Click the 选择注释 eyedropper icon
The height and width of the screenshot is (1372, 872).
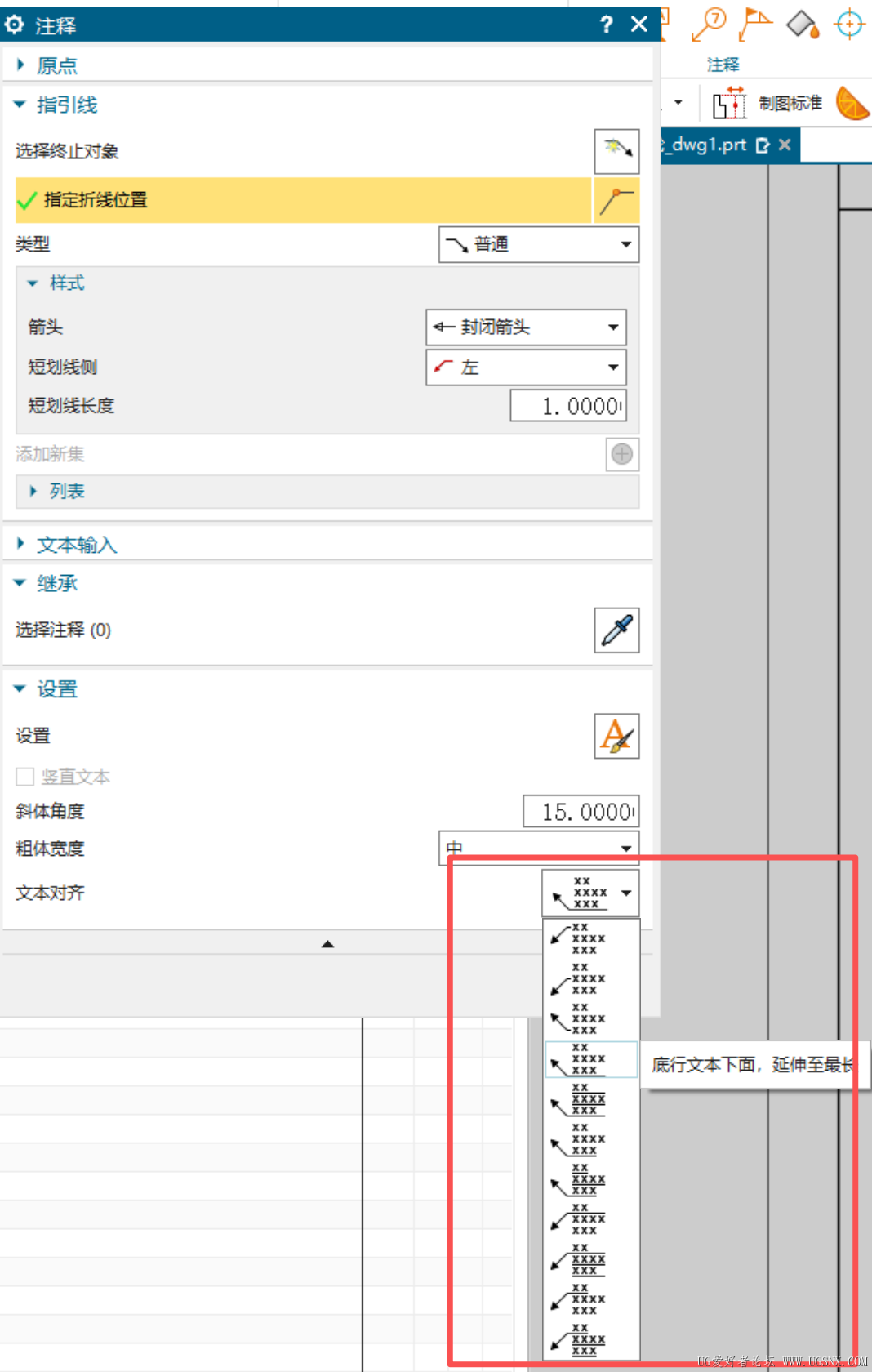[616, 630]
